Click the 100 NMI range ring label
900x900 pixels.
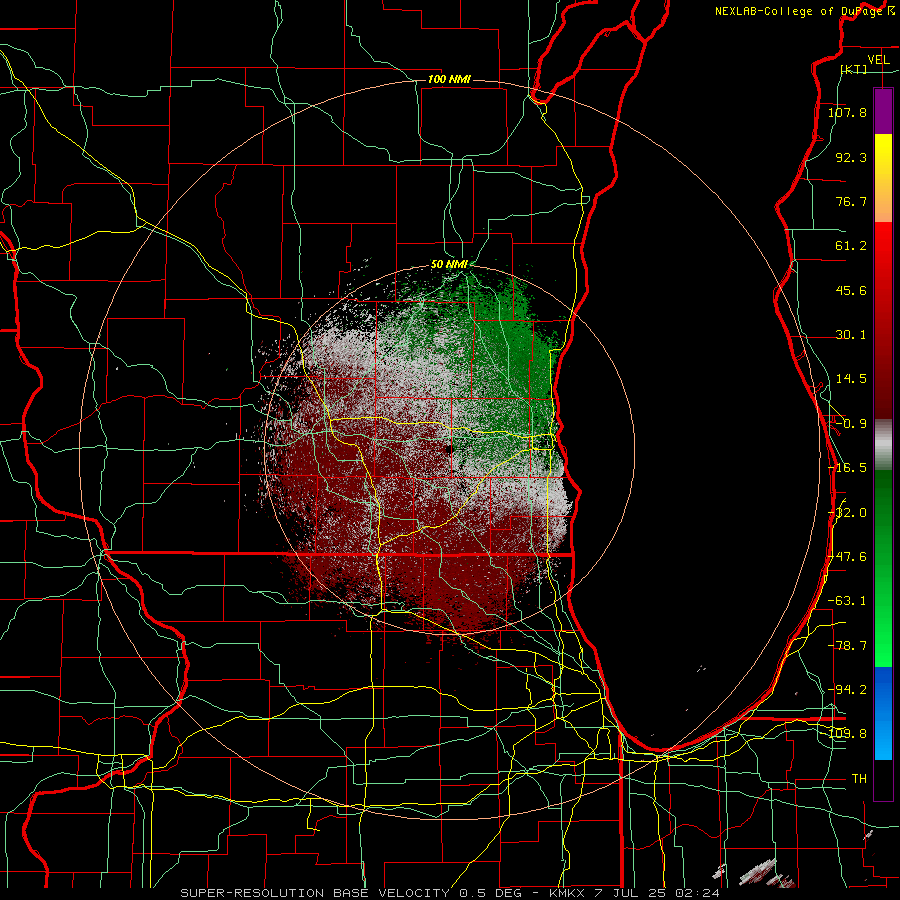(x=449, y=79)
